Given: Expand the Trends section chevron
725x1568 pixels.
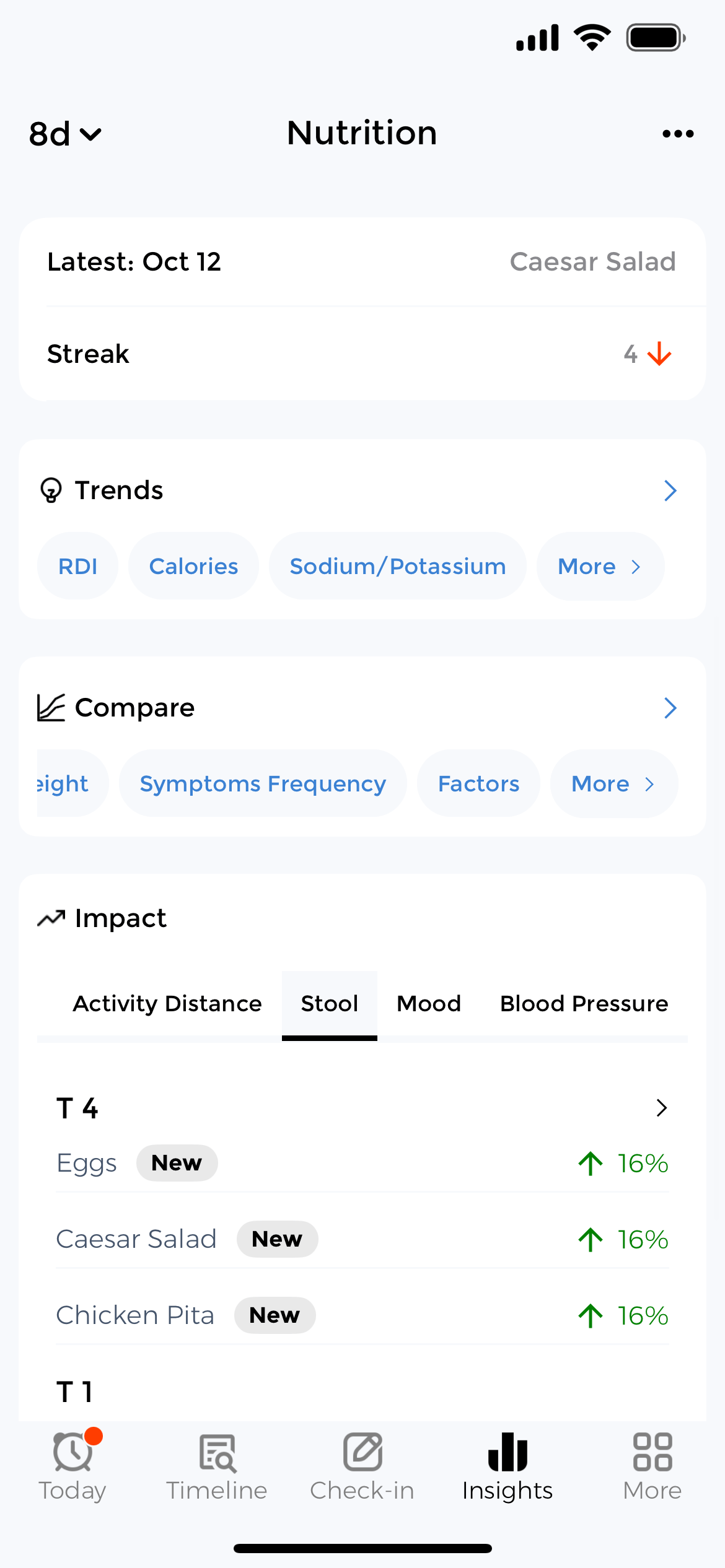Looking at the screenshot, I should coord(670,490).
